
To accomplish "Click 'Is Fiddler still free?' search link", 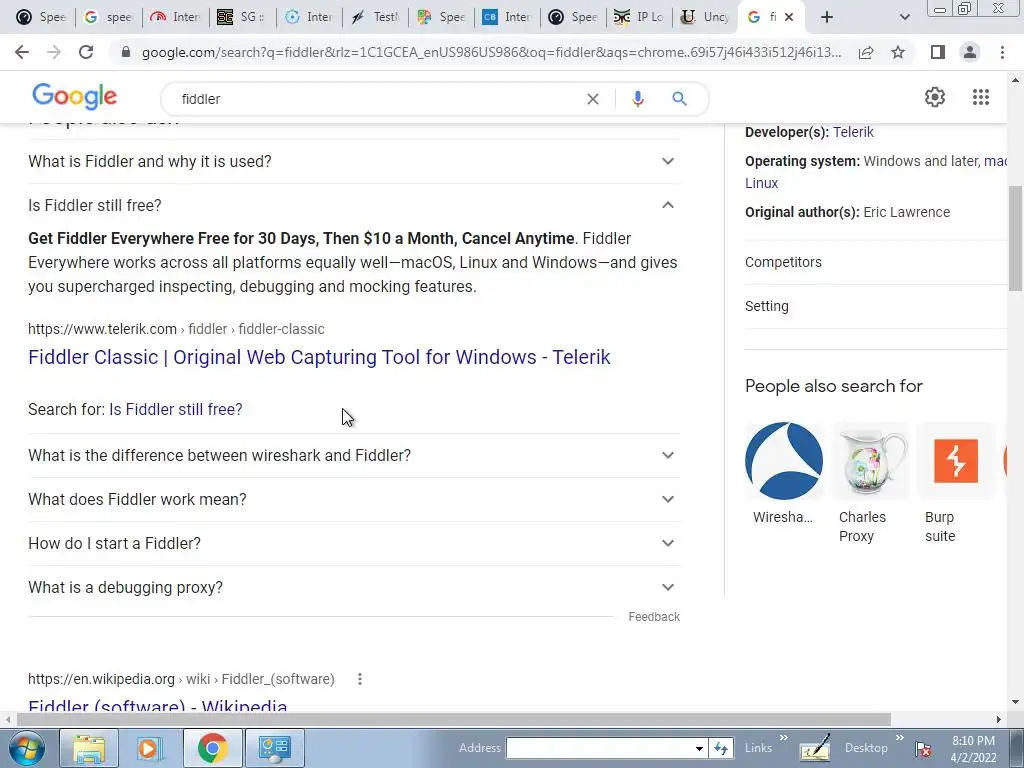I will point(176,409).
